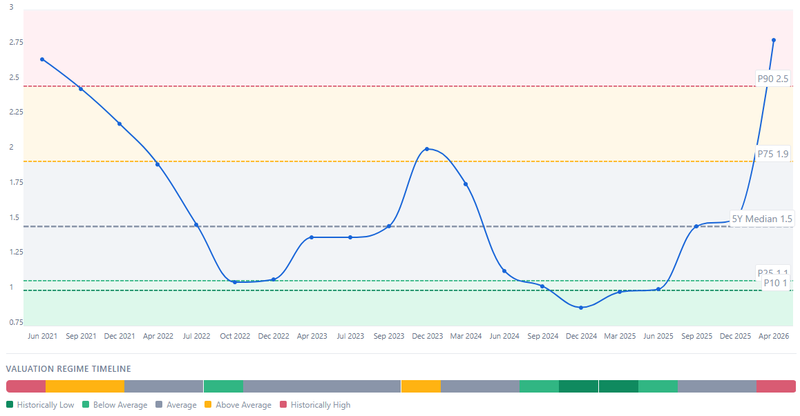Click the Oct 2022 x-axis label
Viewport: 800px width, 416px height.
click(235, 338)
